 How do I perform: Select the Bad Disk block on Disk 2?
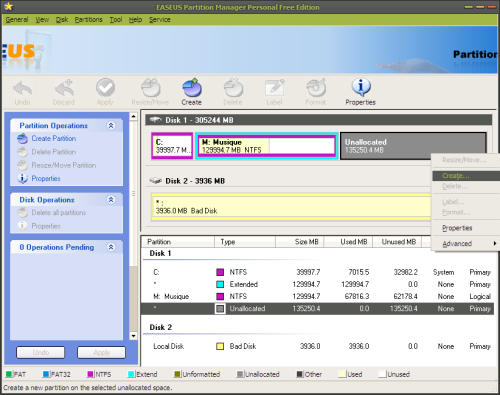pyautogui.click(x=291, y=207)
